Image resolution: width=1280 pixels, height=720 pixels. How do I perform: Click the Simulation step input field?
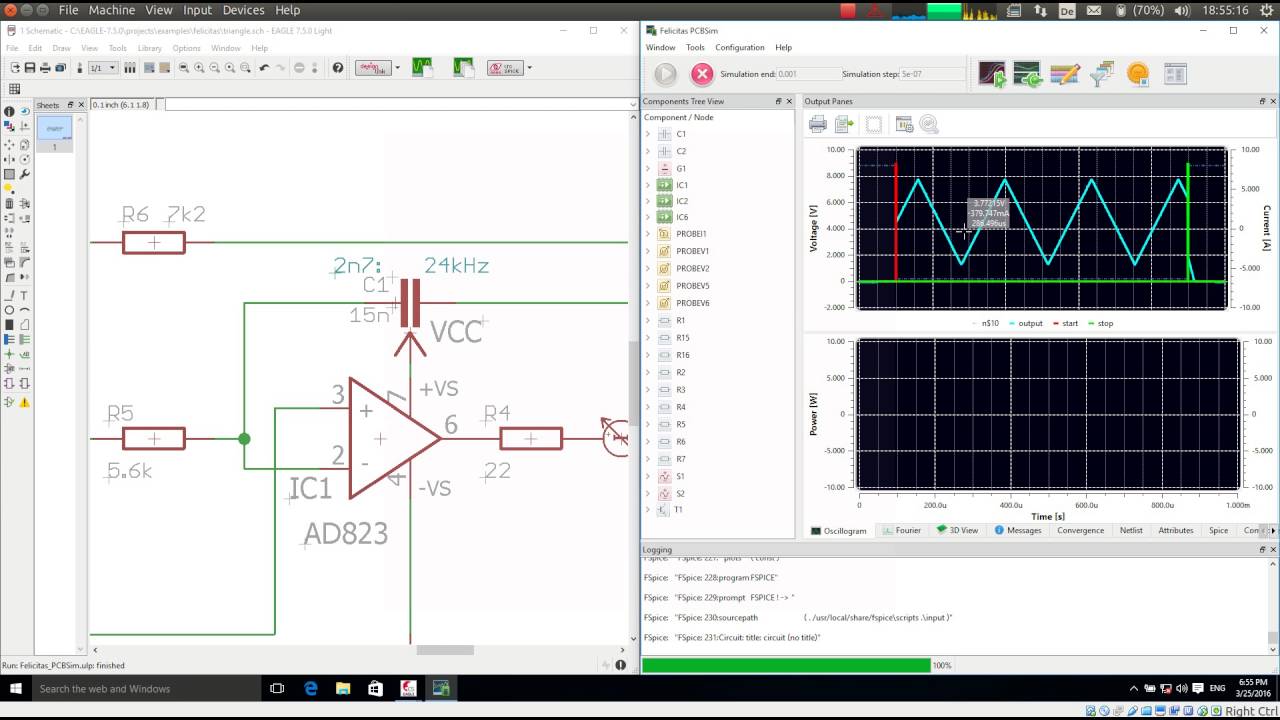click(x=932, y=74)
